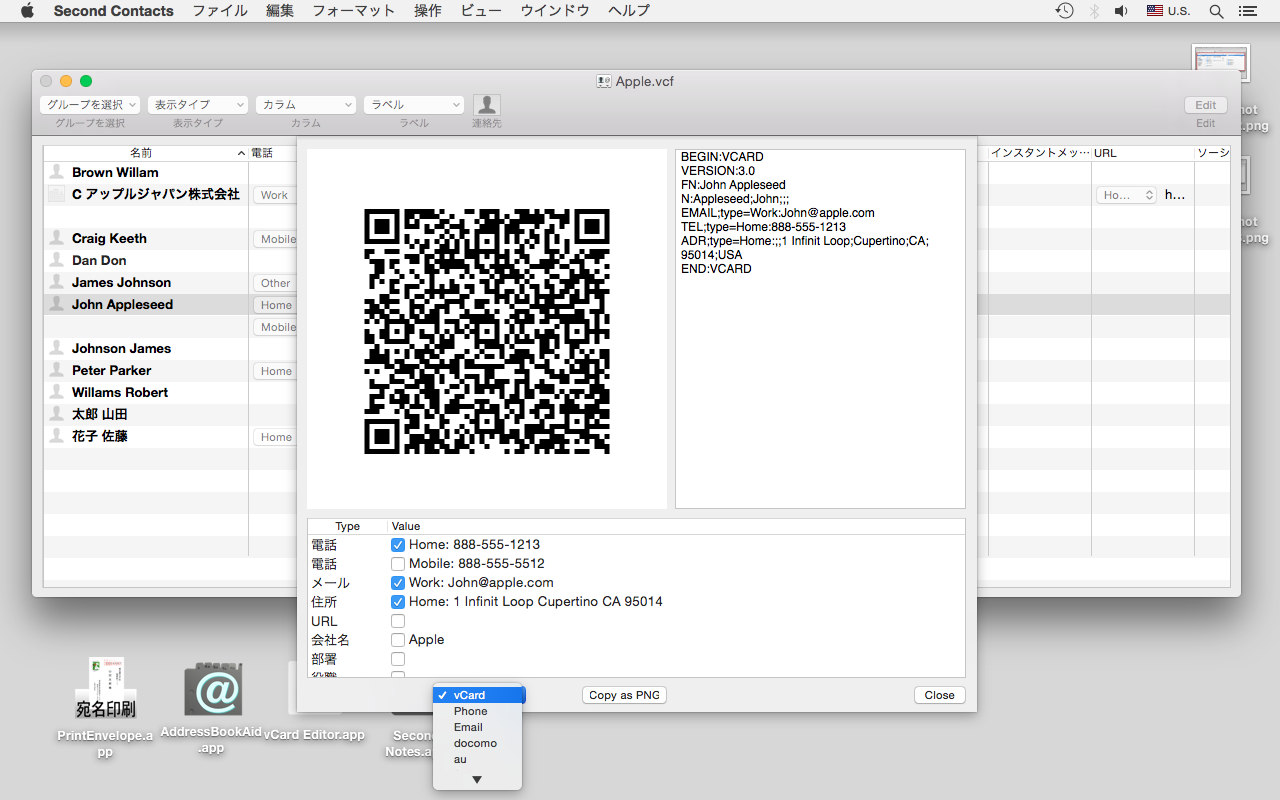The width and height of the screenshot is (1280, 800).
Task: Select the Willams Robert contact row
Action: tap(146, 392)
